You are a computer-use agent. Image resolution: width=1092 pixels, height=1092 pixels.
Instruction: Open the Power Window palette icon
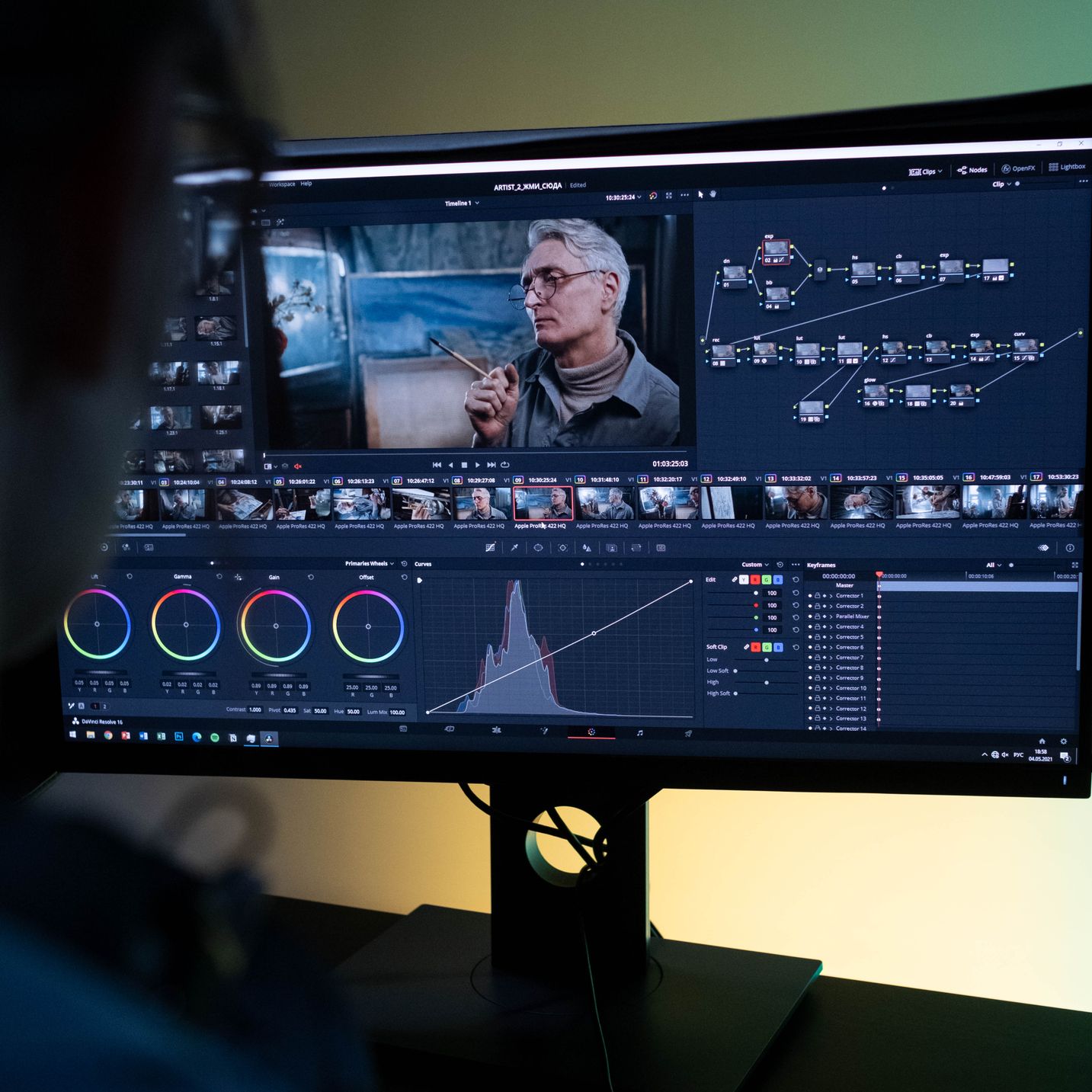(538, 547)
